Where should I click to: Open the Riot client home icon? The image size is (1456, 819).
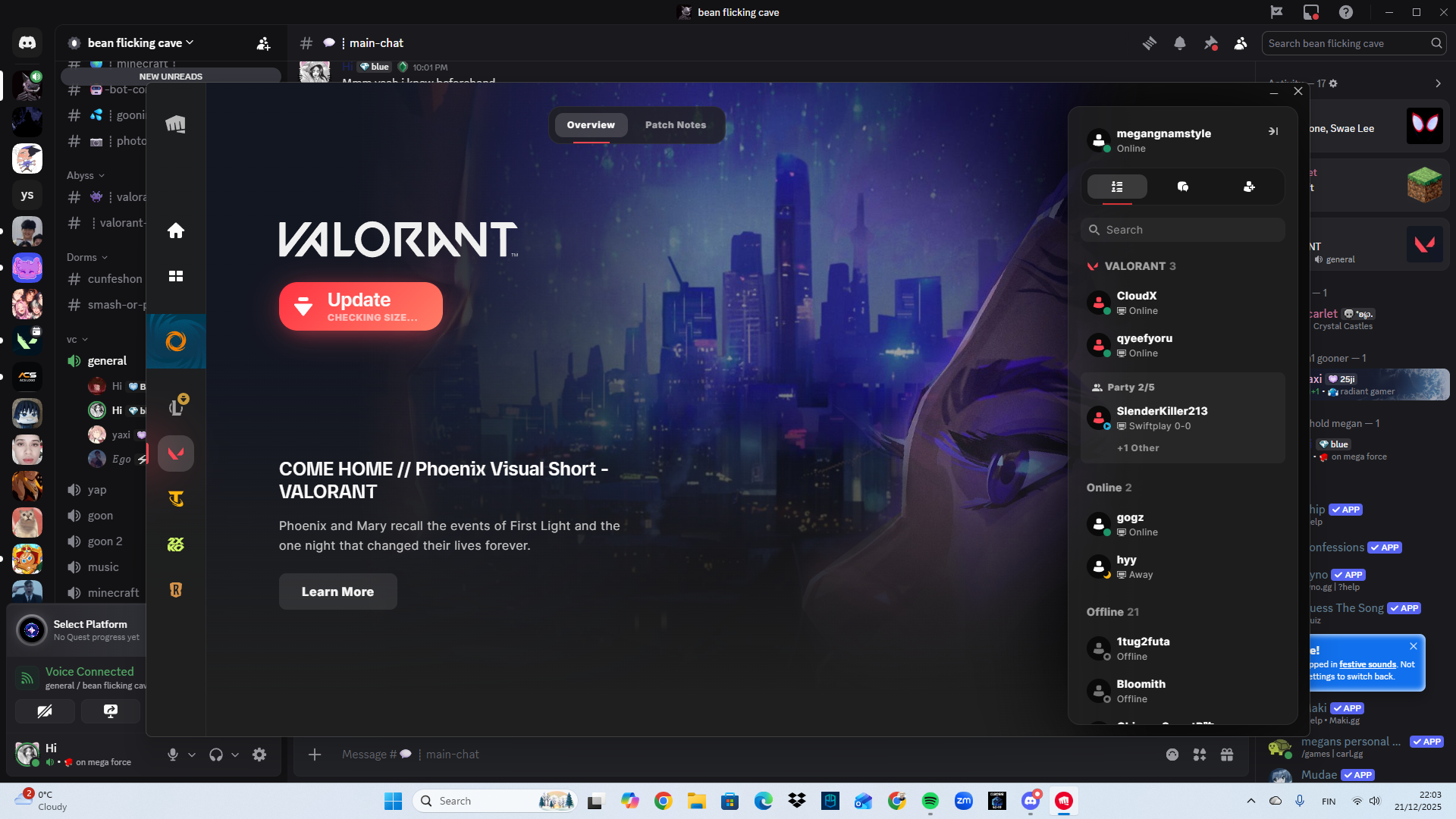coord(176,231)
